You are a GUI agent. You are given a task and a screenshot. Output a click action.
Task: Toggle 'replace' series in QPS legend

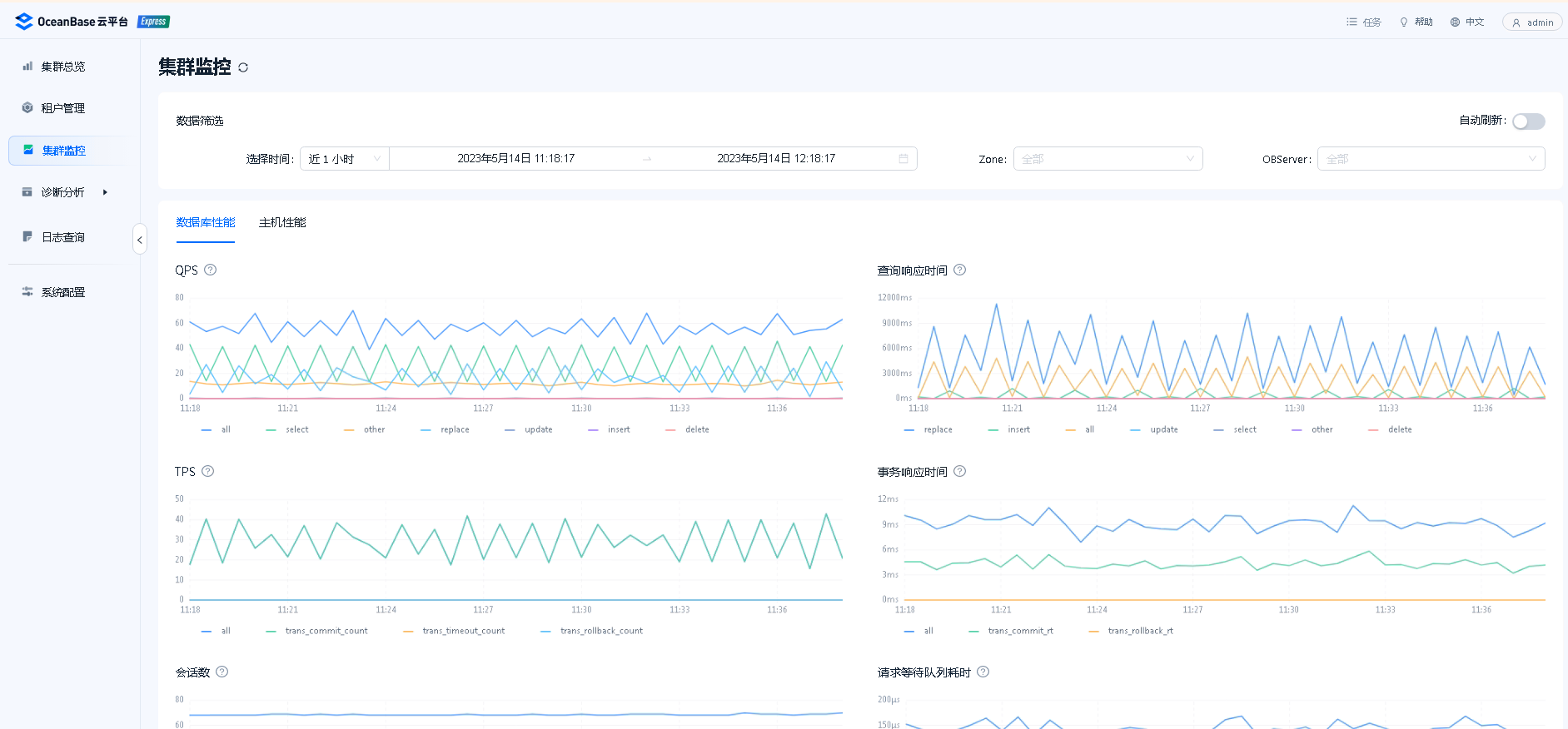pyautogui.click(x=446, y=429)
